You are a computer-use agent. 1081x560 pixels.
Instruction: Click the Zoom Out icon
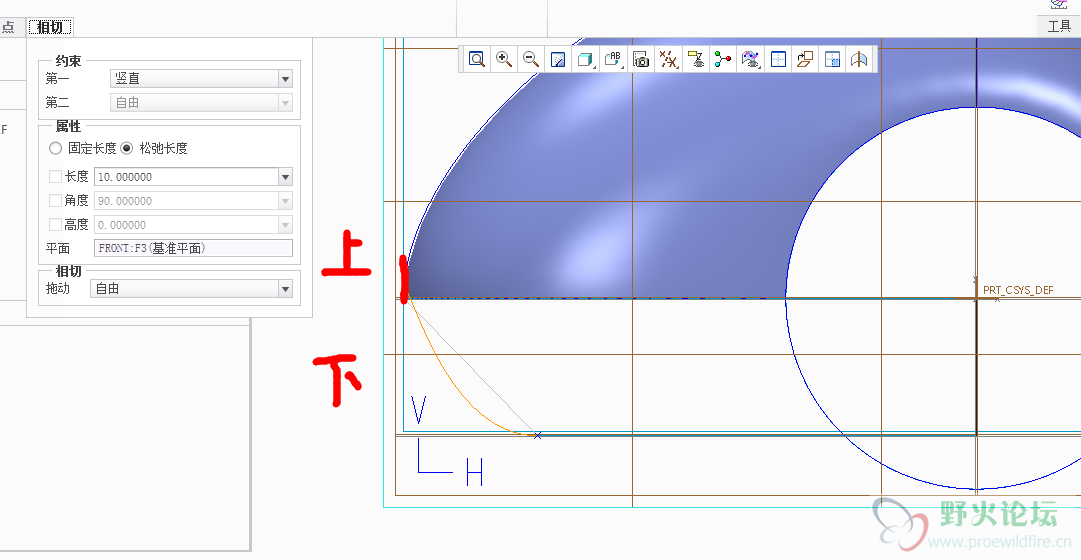(531, 60)
